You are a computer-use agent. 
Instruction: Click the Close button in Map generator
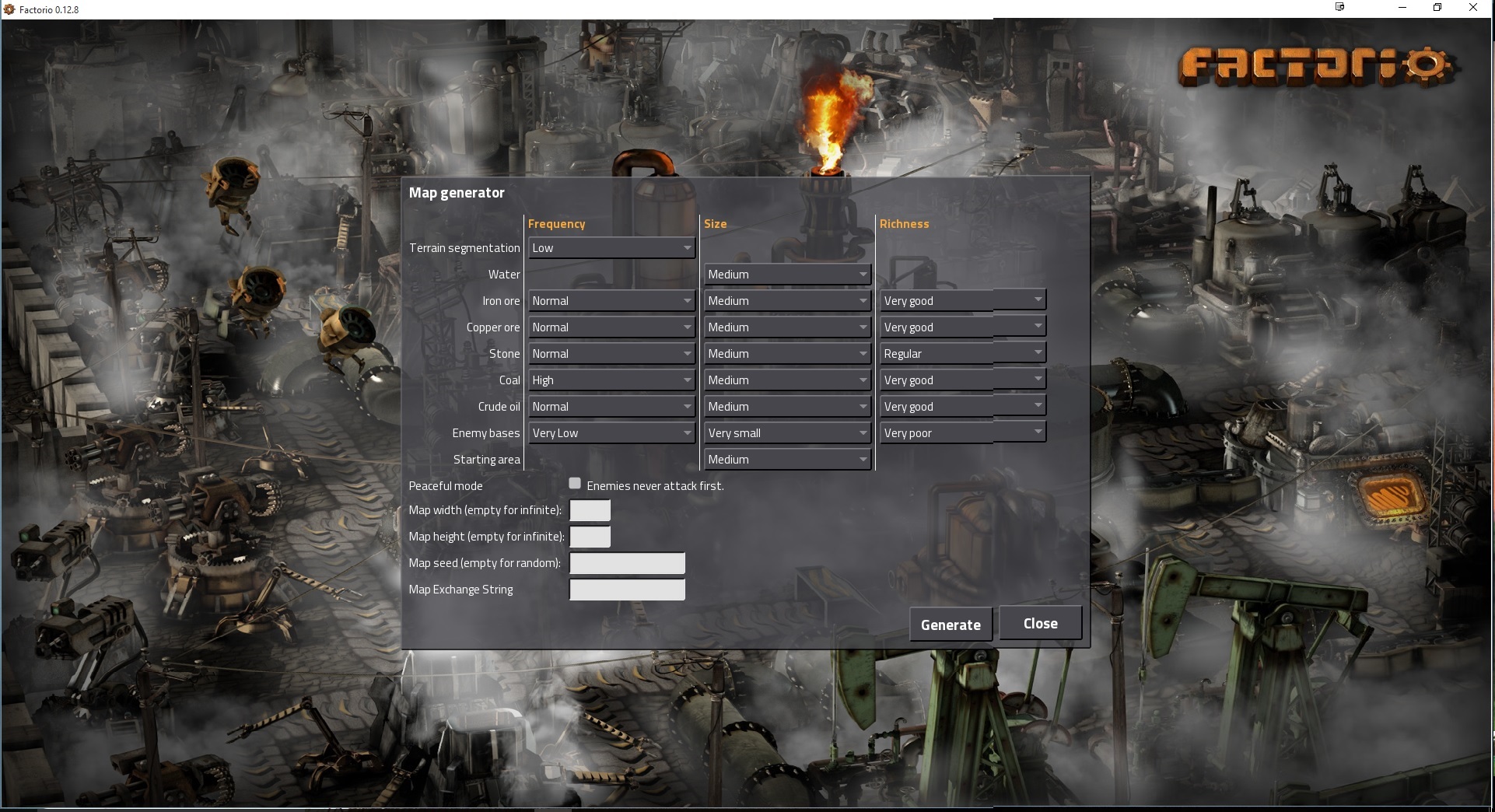coord(1040,624)
